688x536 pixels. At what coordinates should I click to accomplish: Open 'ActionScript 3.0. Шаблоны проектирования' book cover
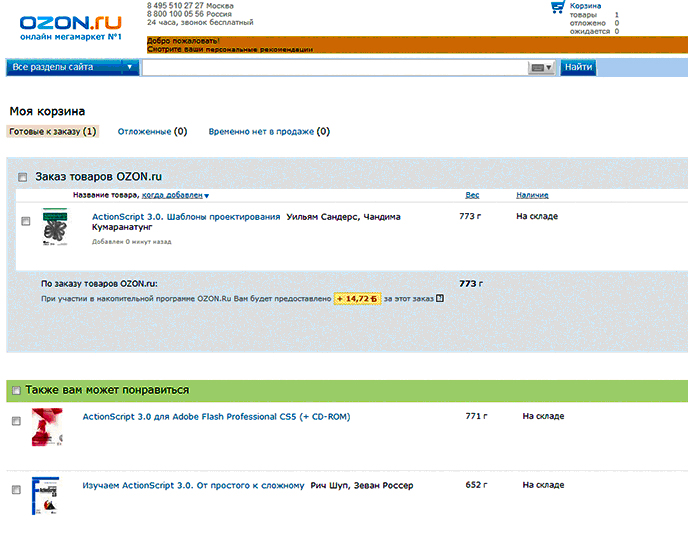[55, 227]
